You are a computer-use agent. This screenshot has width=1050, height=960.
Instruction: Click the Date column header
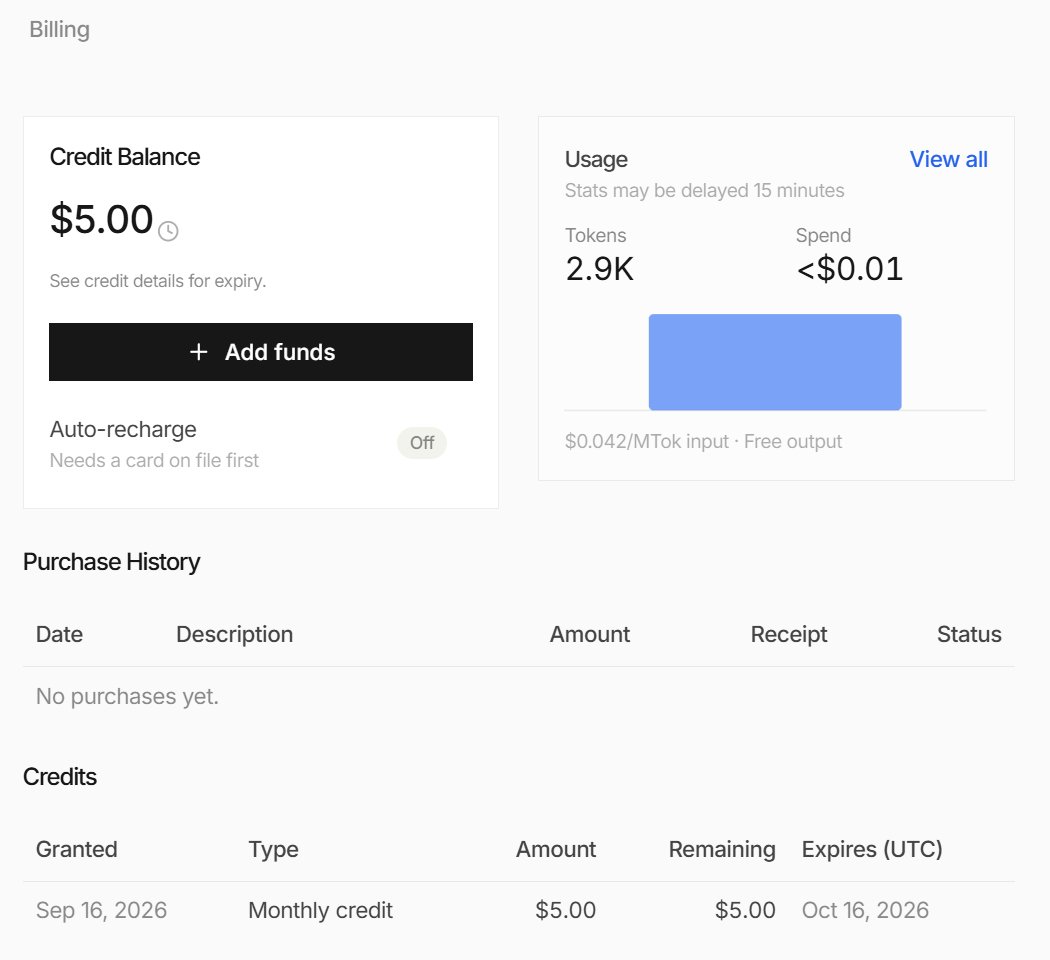coord(60,634)
